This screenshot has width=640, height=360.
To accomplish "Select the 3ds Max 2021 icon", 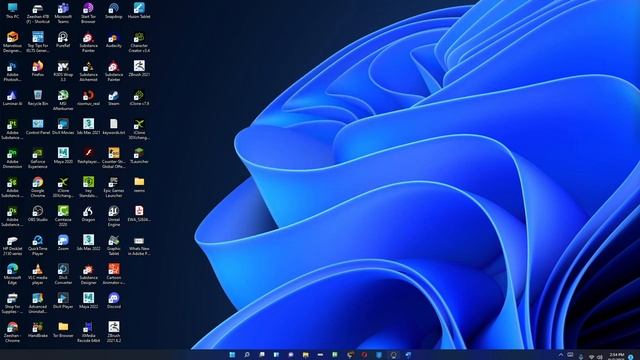I will 88,127.
